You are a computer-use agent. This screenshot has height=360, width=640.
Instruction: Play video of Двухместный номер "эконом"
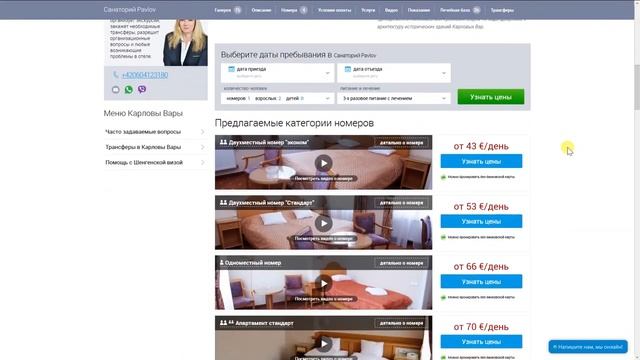point(323,163)
